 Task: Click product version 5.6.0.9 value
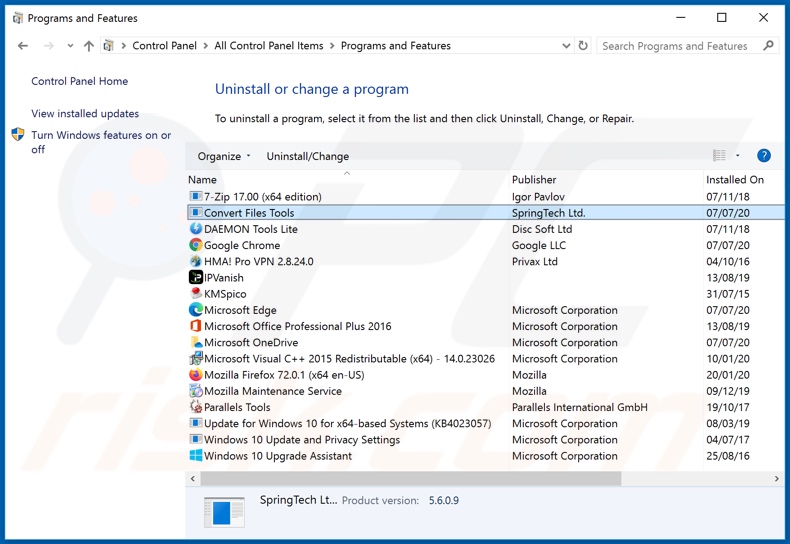444,500
